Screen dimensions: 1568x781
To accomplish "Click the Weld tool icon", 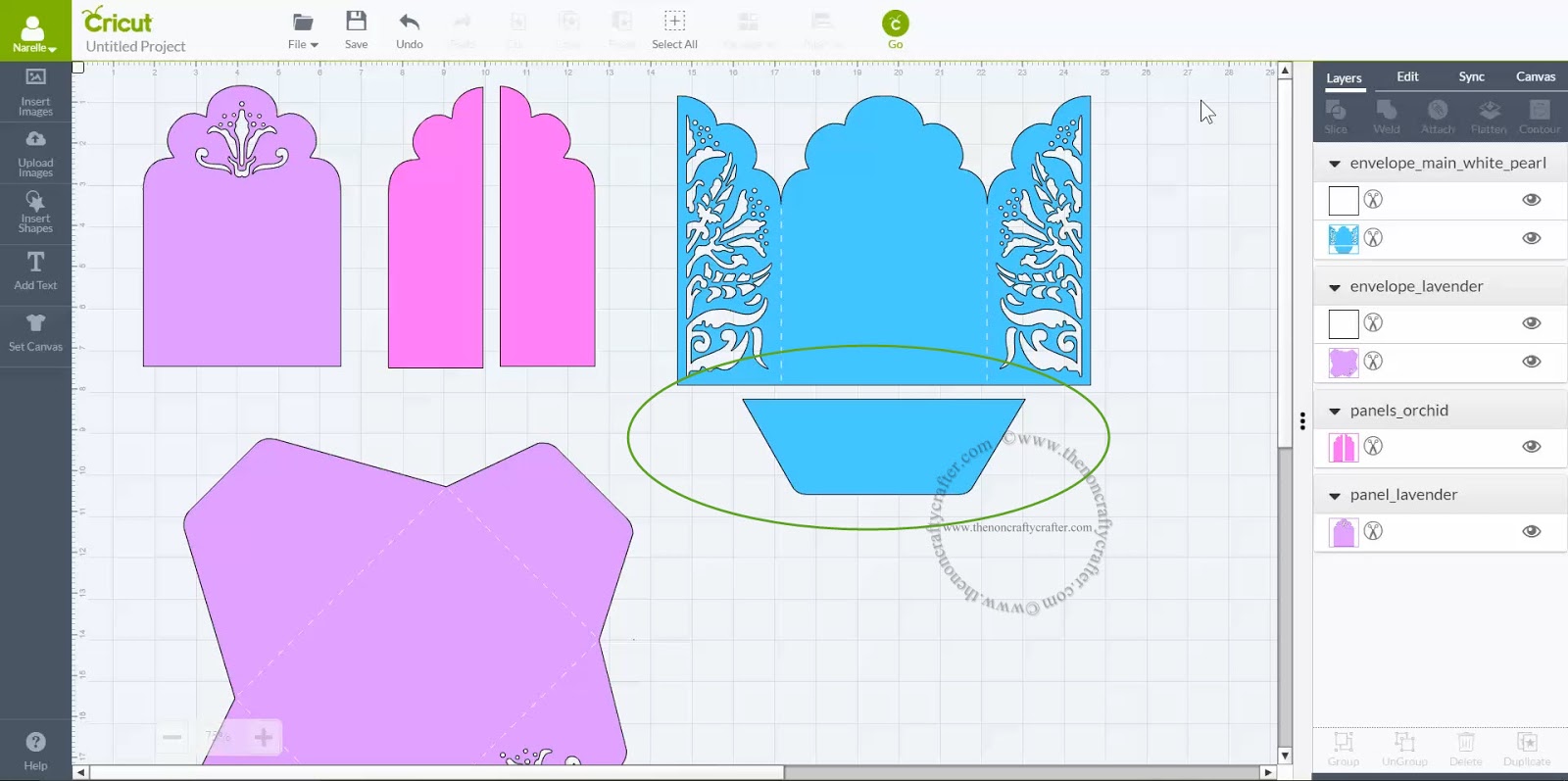I will point(1387,117).
